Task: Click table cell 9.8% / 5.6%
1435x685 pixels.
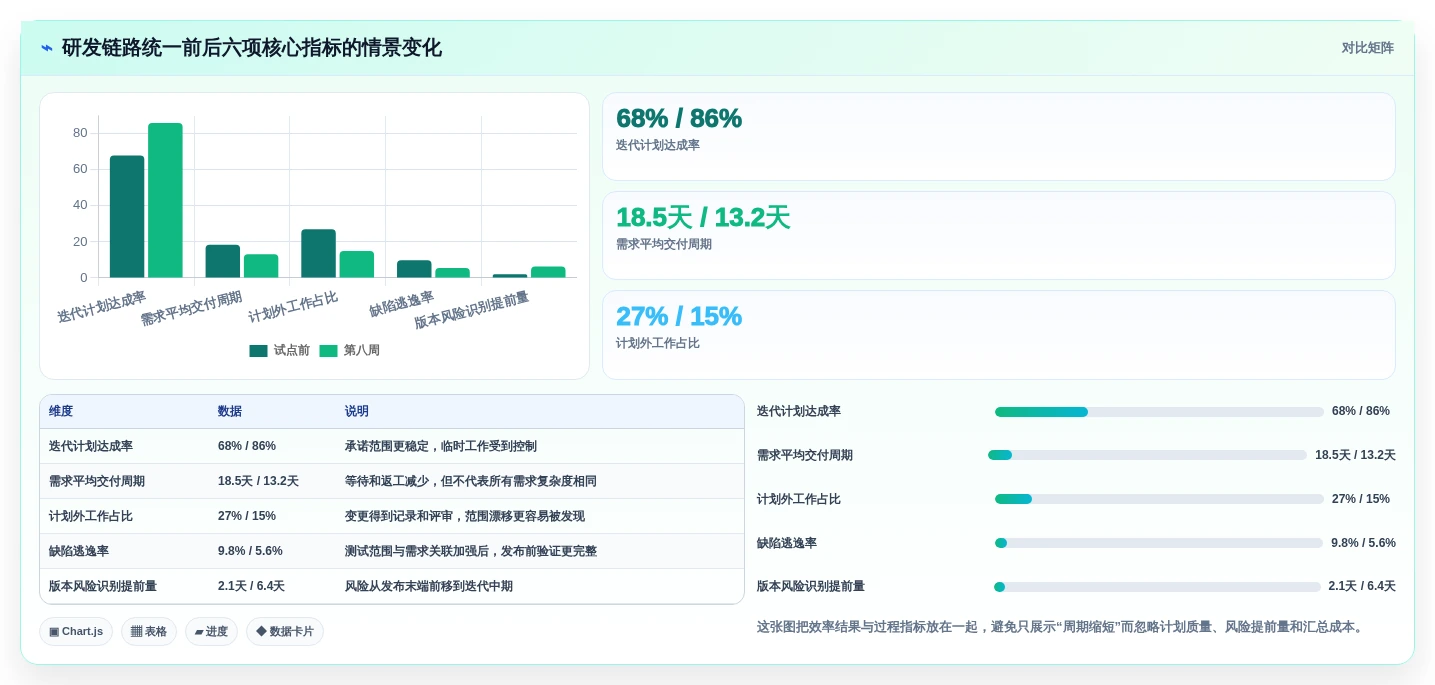Action: click(x=250, y=551)
